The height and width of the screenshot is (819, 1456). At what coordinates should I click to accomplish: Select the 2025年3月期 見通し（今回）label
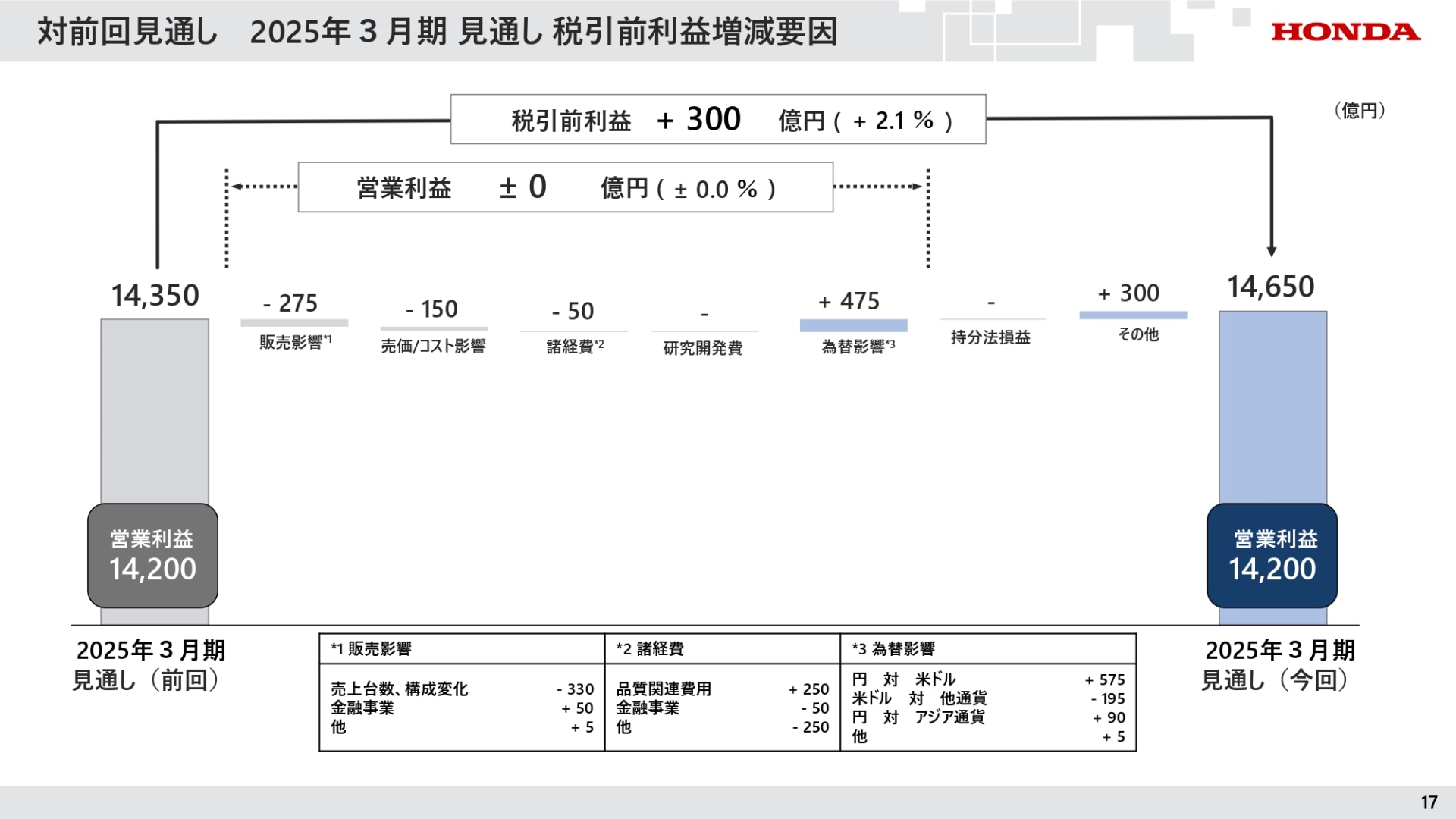[1279, 665]
